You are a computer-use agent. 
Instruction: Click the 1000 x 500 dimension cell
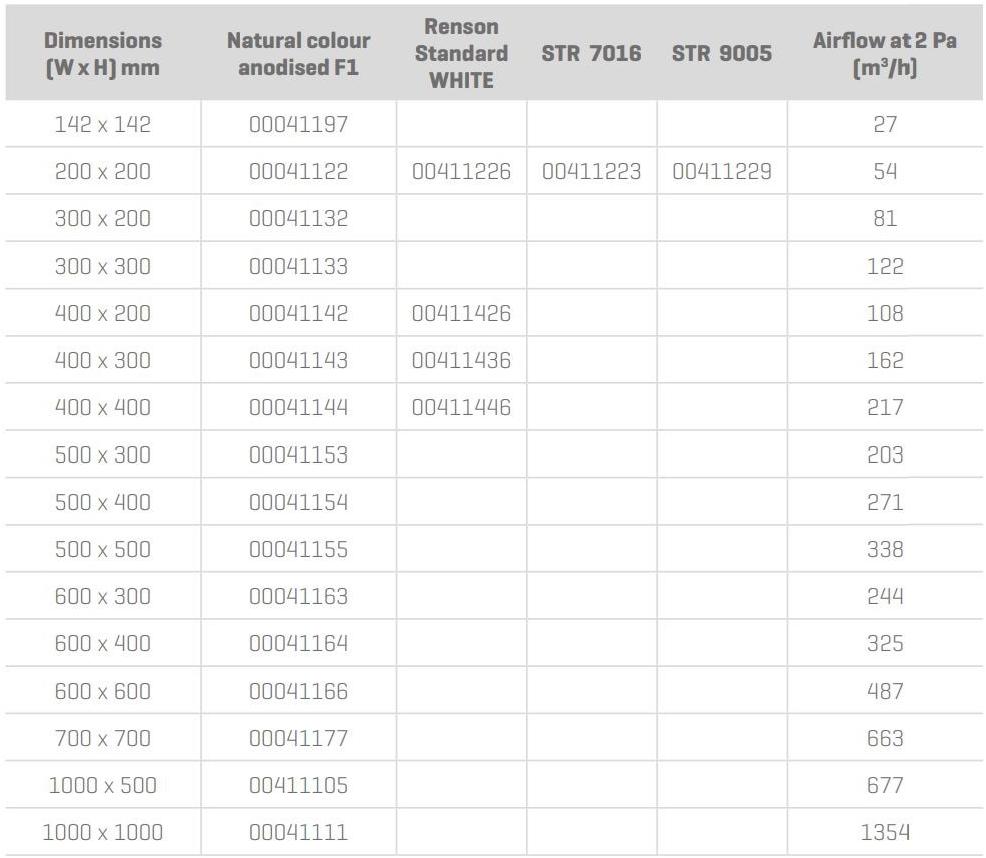coord(103,785)
